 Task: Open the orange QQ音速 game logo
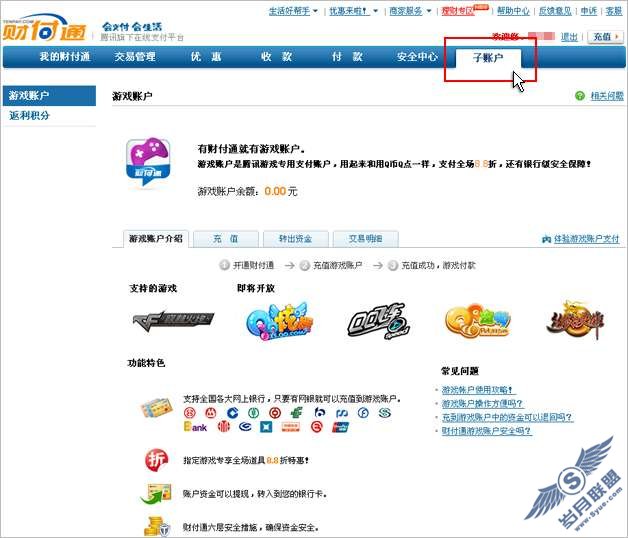pos(477,321)
